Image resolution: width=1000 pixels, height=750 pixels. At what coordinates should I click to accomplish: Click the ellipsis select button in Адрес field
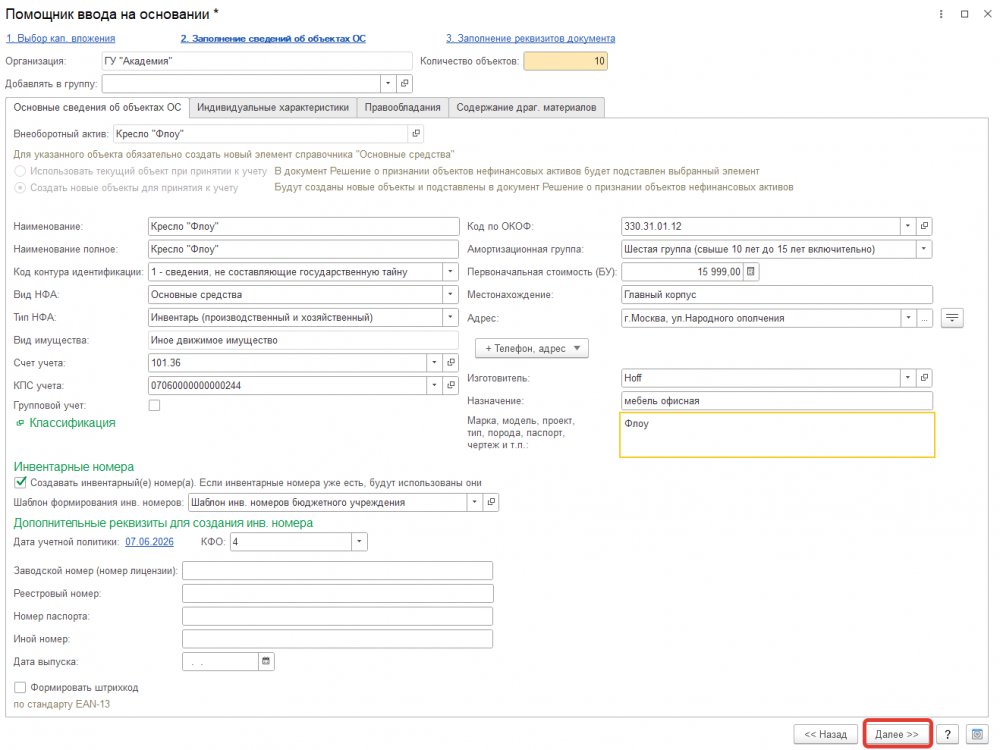(925, 318)
